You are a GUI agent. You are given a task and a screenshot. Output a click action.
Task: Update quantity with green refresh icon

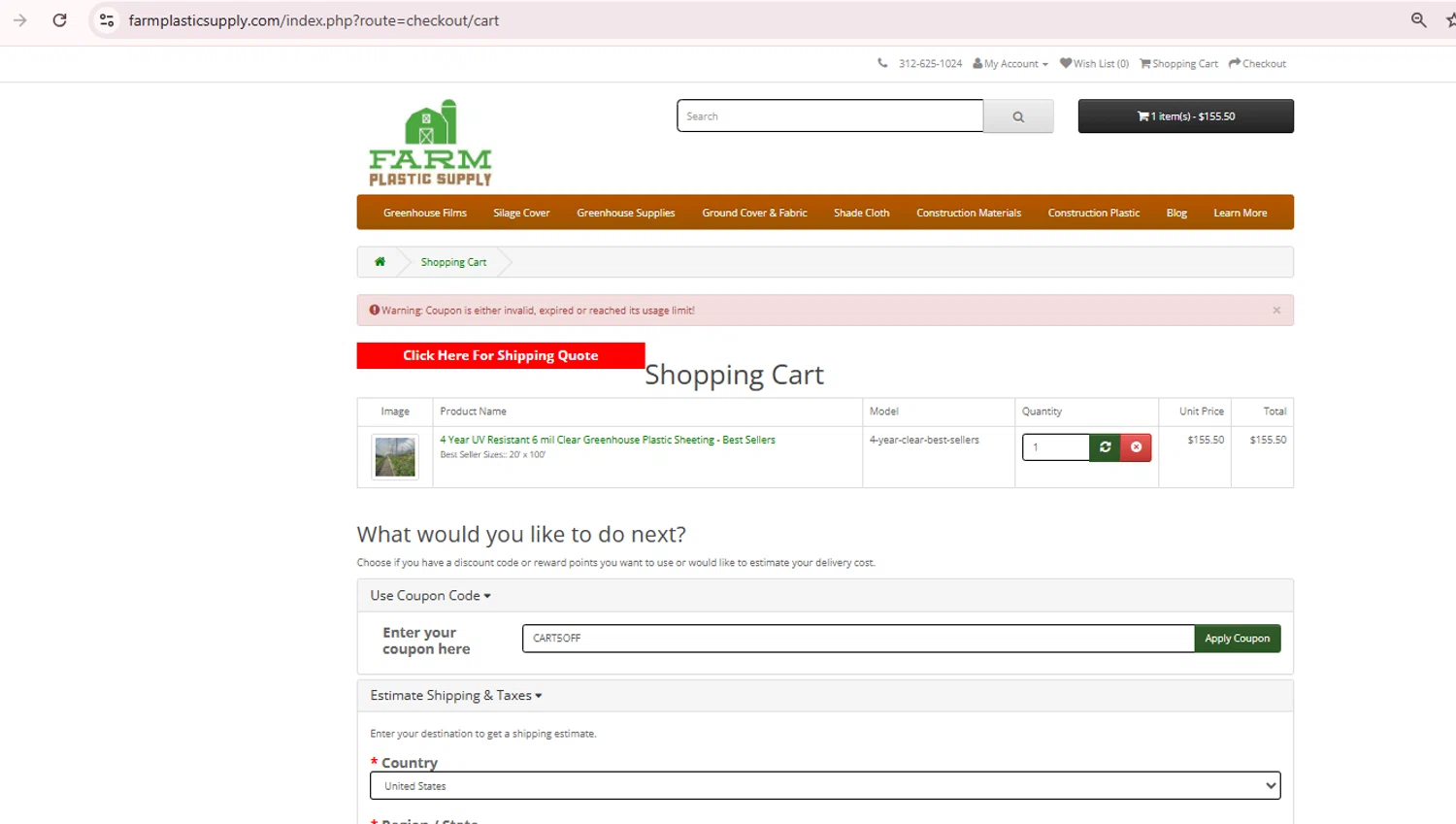1105,447
